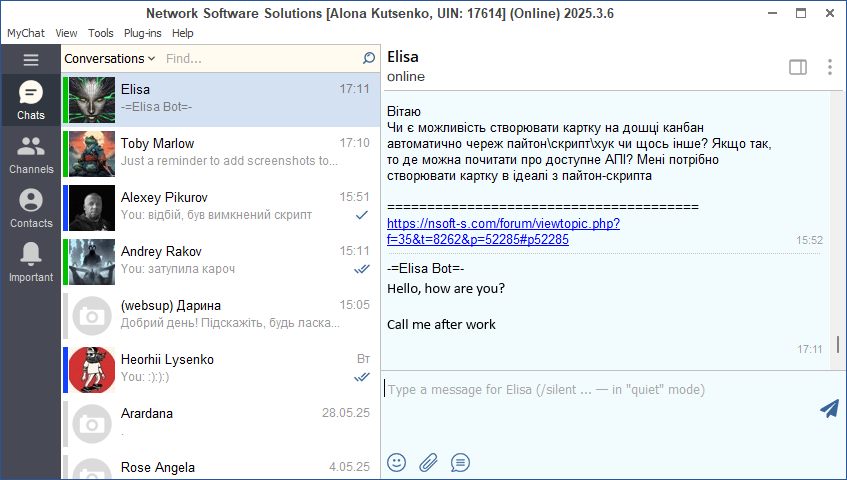Open the Tools menu
The height and width of the screenshot is (480, 847).
(101, 33)
